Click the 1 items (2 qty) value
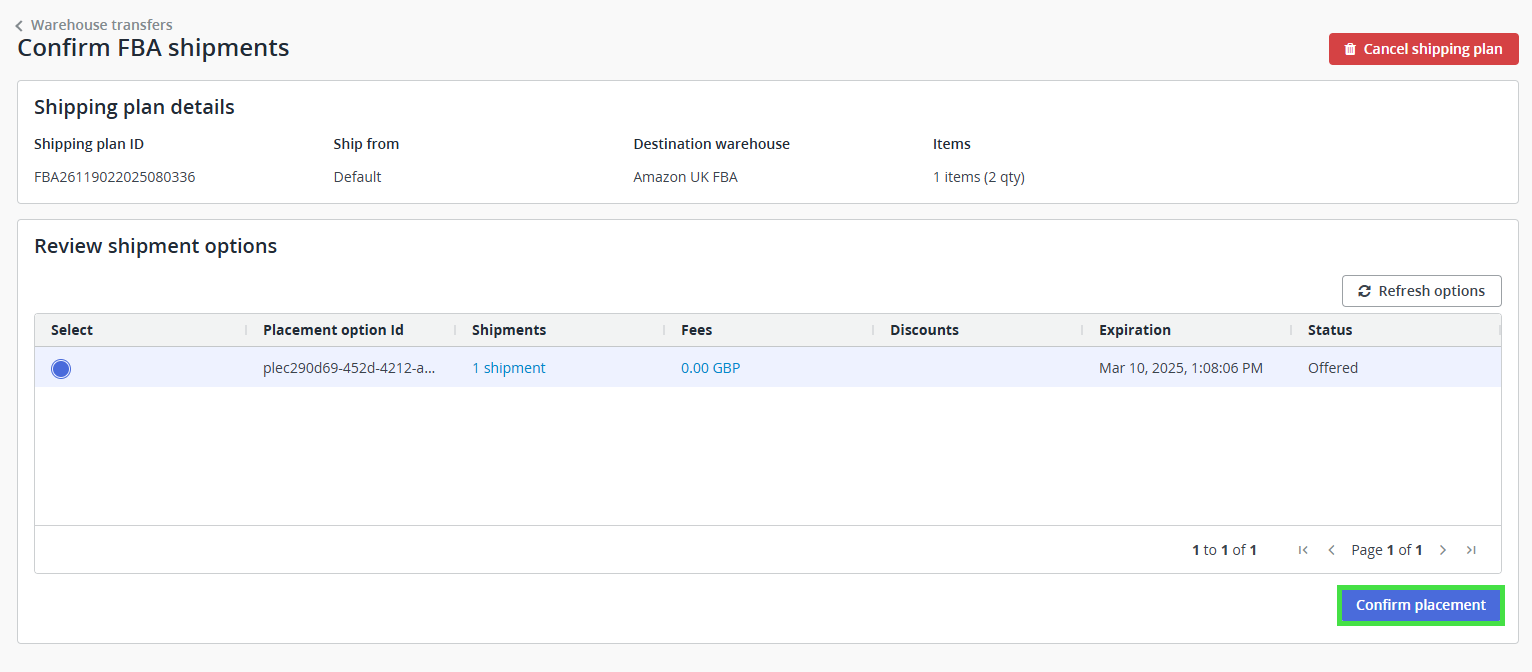The image size is (1532, 672). pyautogui.click(x=979, y=177)
